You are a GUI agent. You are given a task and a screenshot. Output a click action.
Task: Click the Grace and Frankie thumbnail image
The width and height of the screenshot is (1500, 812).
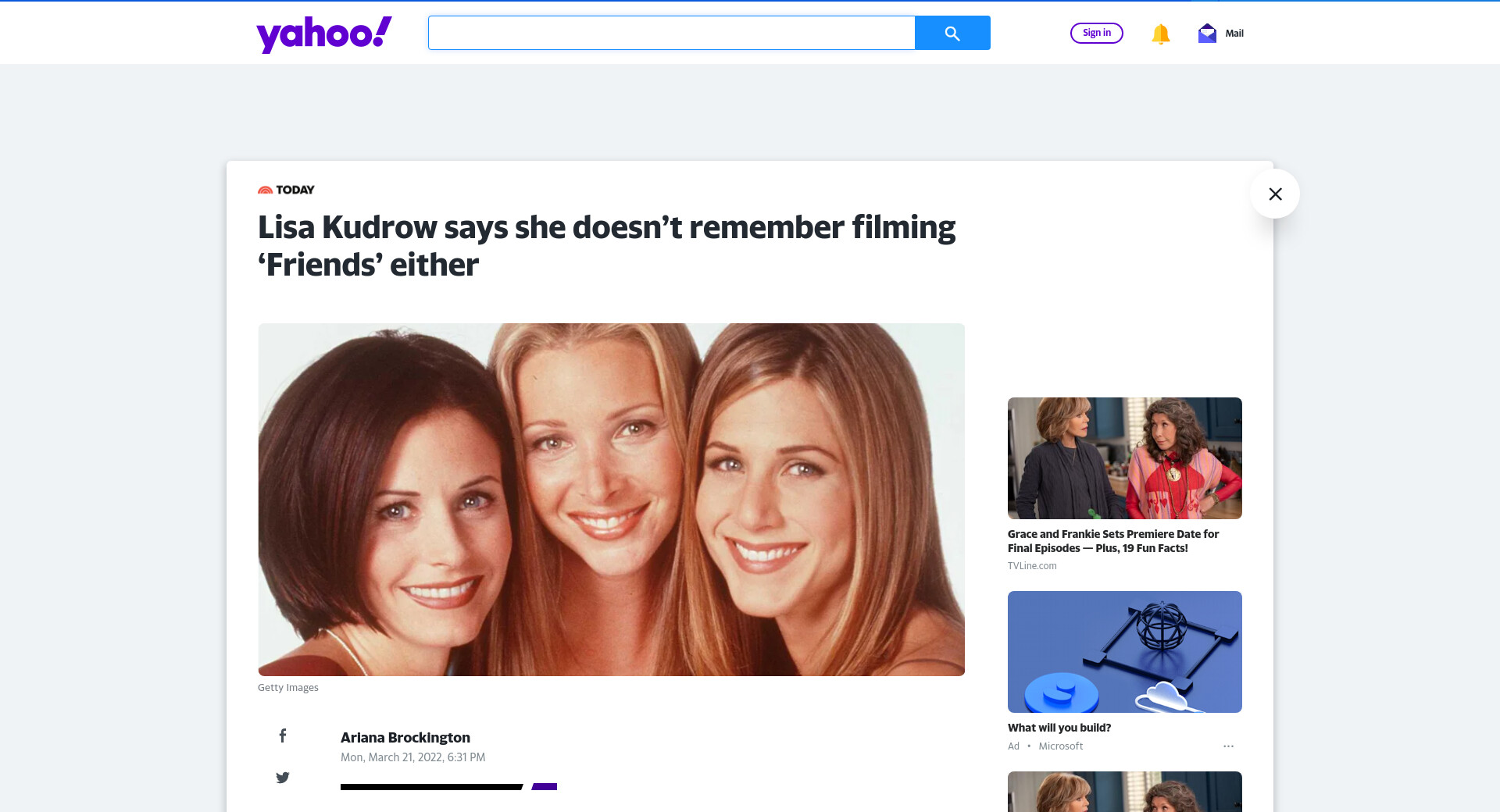coord(1124,458)
